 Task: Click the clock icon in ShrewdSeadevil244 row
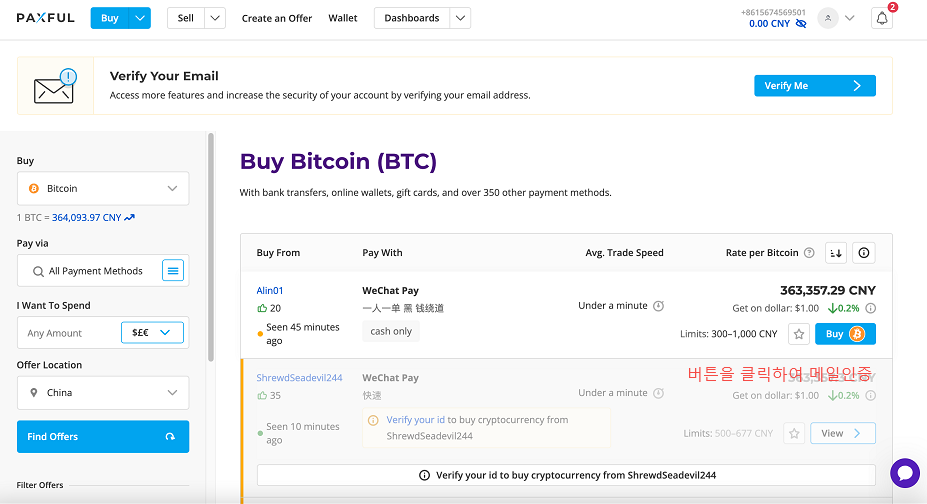pos(658,393)
